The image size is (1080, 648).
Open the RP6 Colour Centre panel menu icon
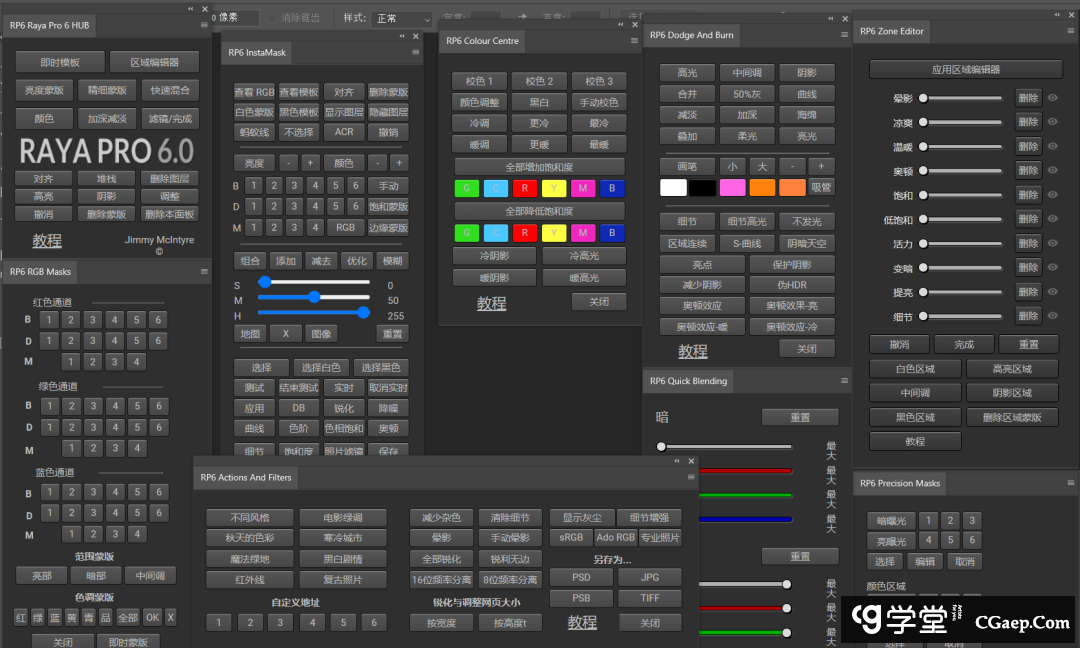634,41
